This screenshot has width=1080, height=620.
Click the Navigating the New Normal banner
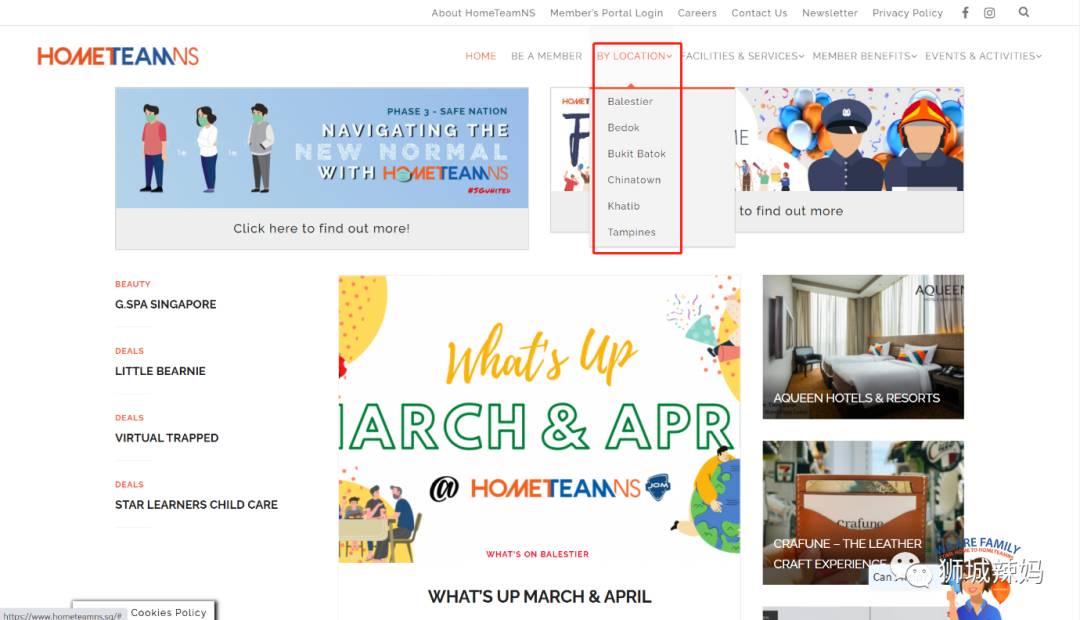(321, 148)
